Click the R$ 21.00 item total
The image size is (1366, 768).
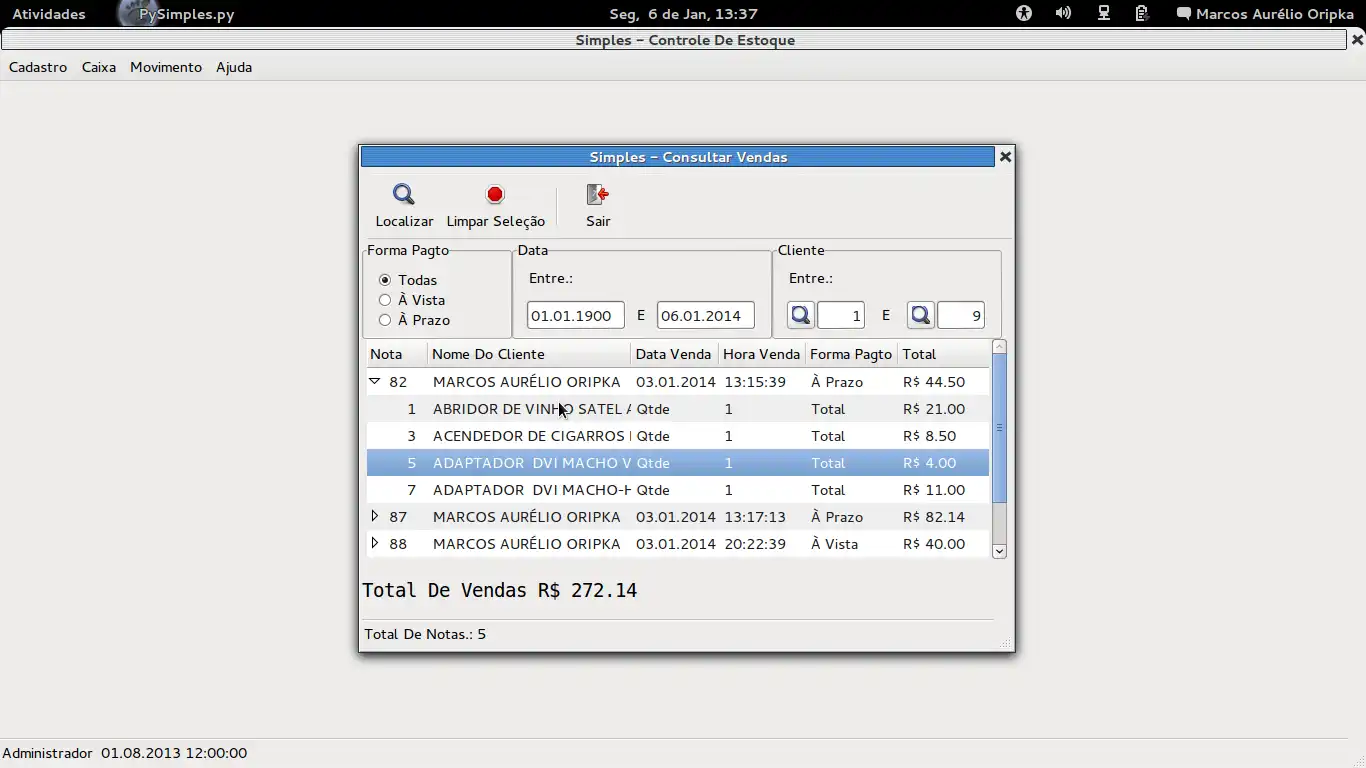[934, 409]
